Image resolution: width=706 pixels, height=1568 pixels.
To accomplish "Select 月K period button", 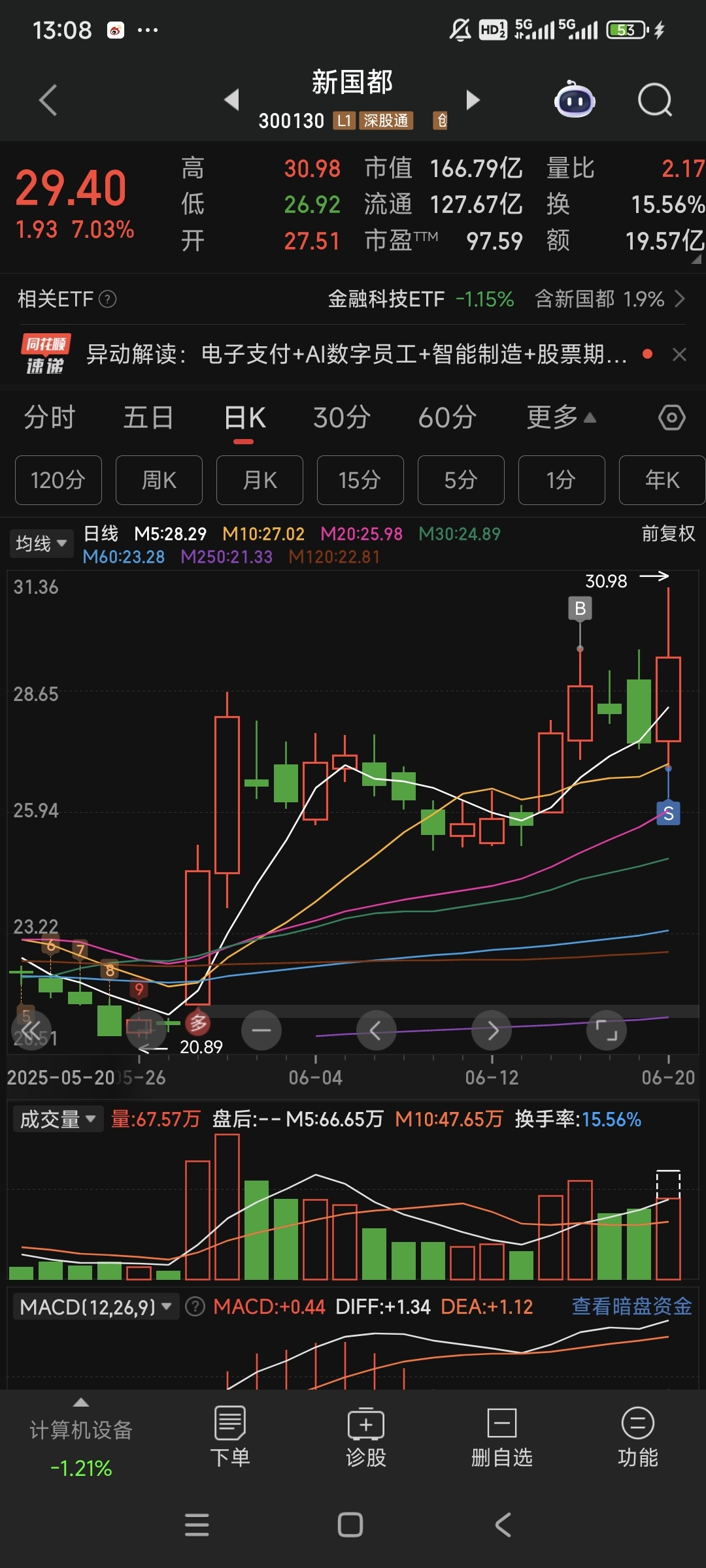I will tap(260, 480).
